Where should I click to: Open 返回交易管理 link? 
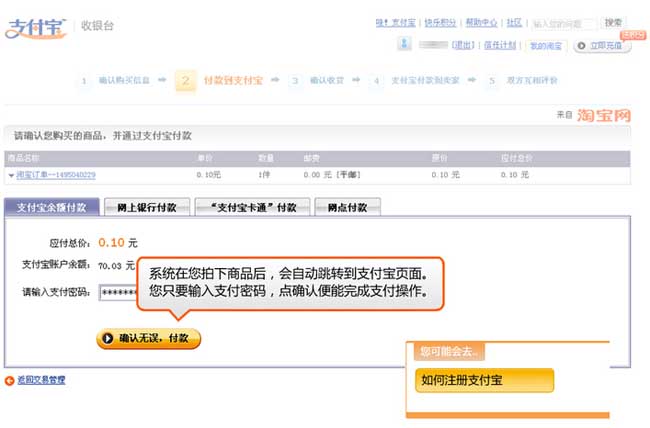pyautogui.click(x=41, y=380)
